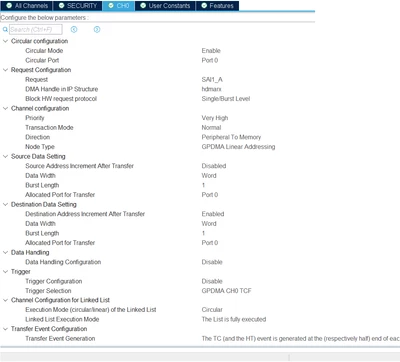Image resolution: width=400 pixels, height=362 pixels.
Task: Click the search magnifier icon
Action: click(x=5, y=29)
